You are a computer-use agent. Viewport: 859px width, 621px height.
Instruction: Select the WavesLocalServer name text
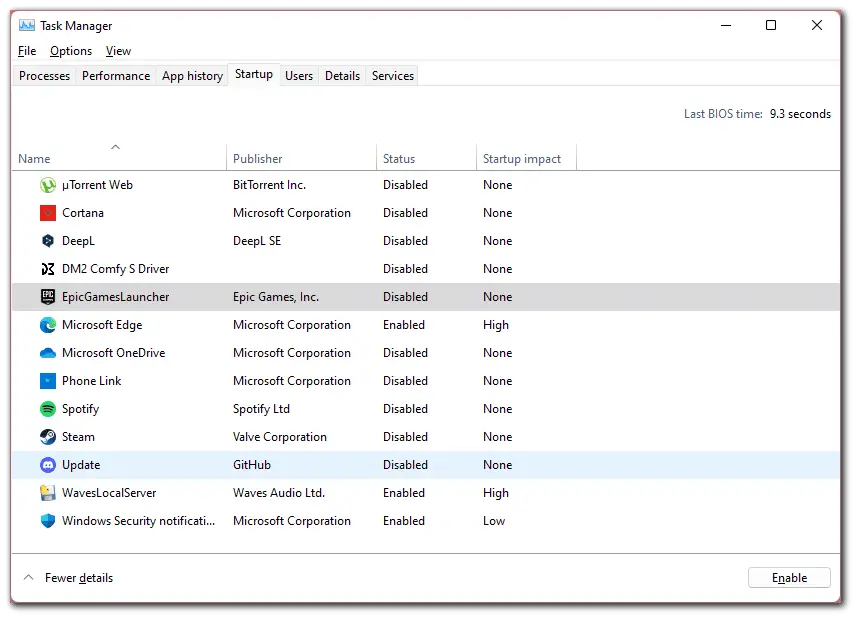click(x=109, y=493)
